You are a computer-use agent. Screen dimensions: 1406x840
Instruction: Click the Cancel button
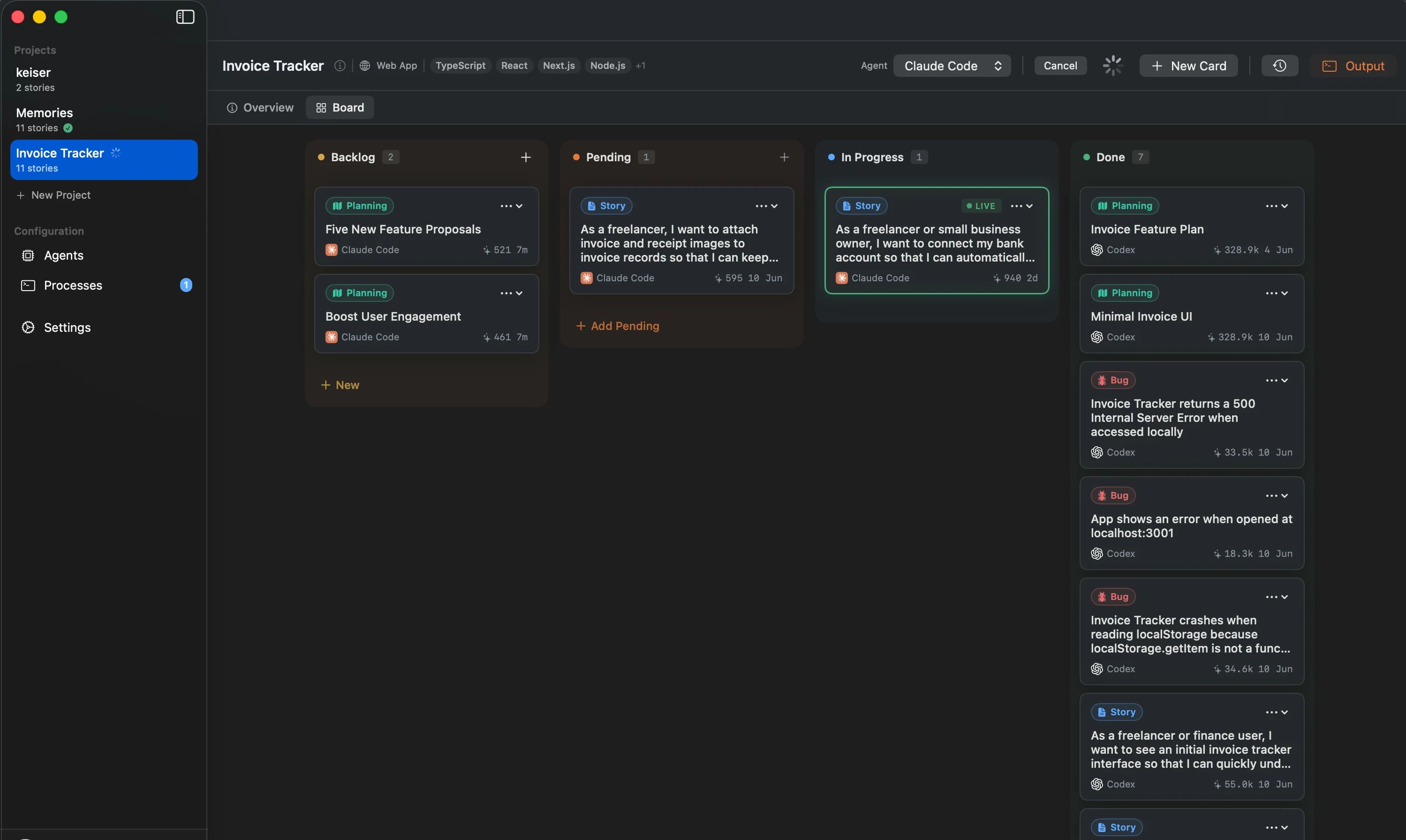[x=1060, y=66]
